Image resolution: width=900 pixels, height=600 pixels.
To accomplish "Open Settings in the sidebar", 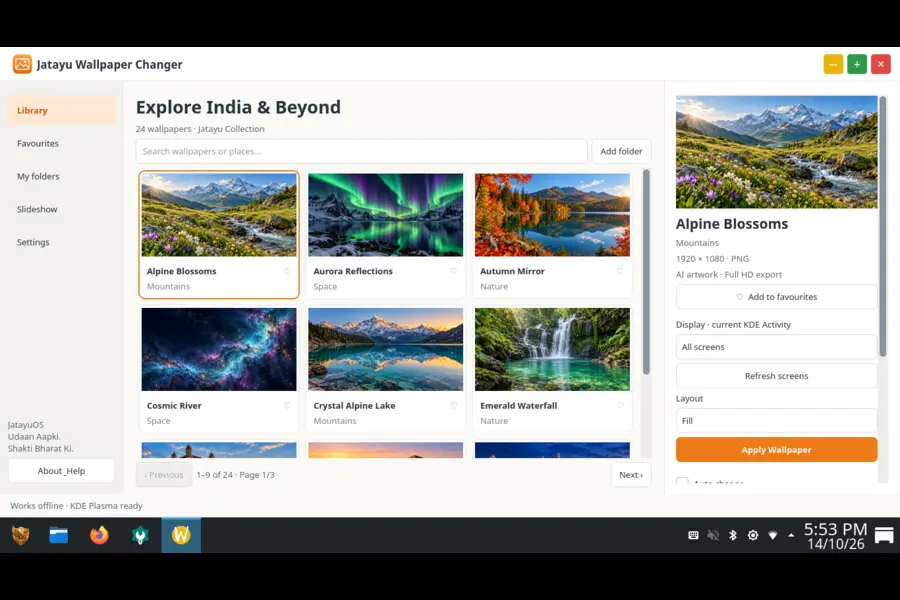I will (x=62, y=242).
